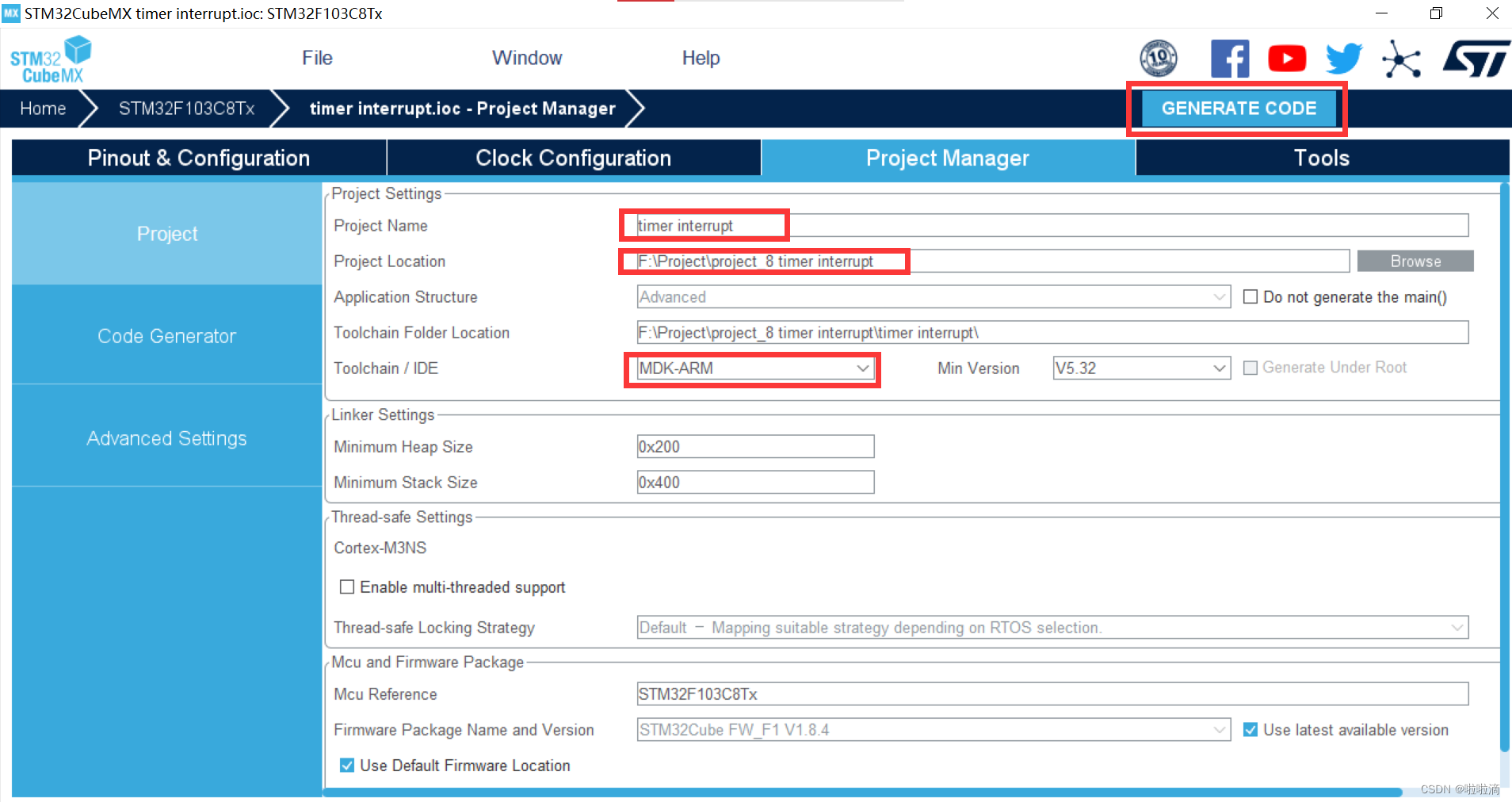
Task: Toggle Use Default Firmware Location
Action: pos(346,765)
